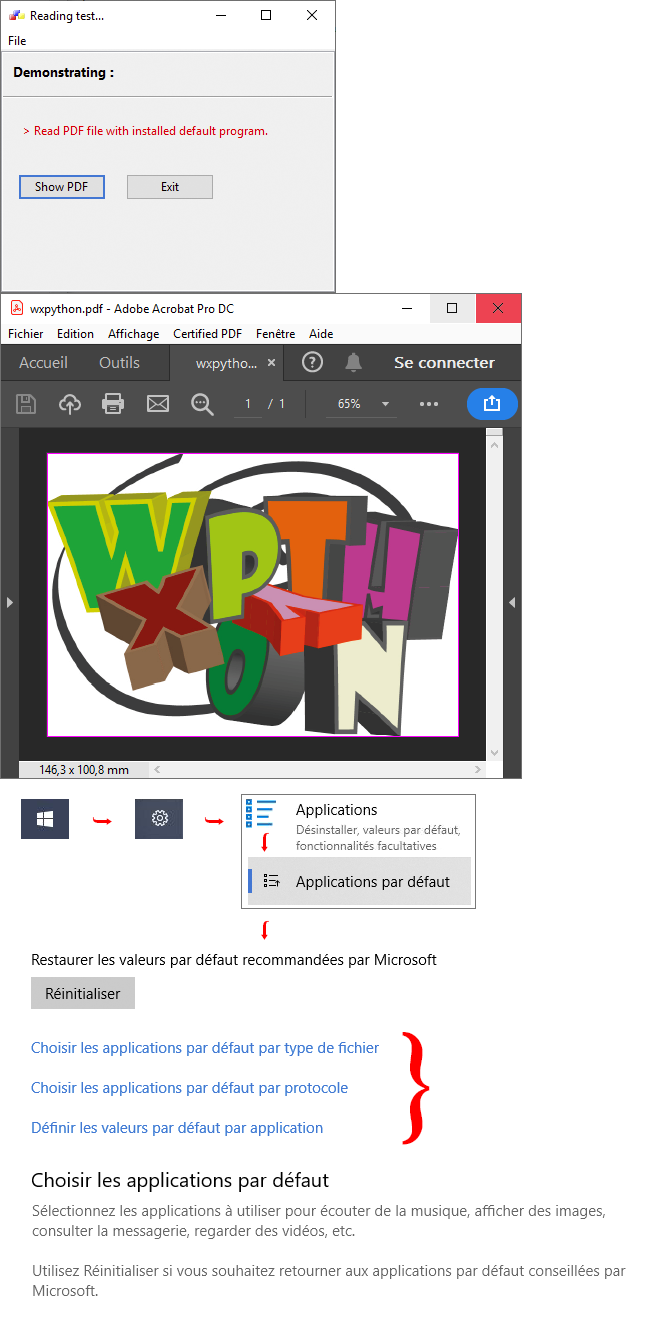Image resolution: width=650 pixels, height=1318 pixels.
Task: Open the three-dots more tools menu
Action: pyautogui.click(x=429, y=404)
